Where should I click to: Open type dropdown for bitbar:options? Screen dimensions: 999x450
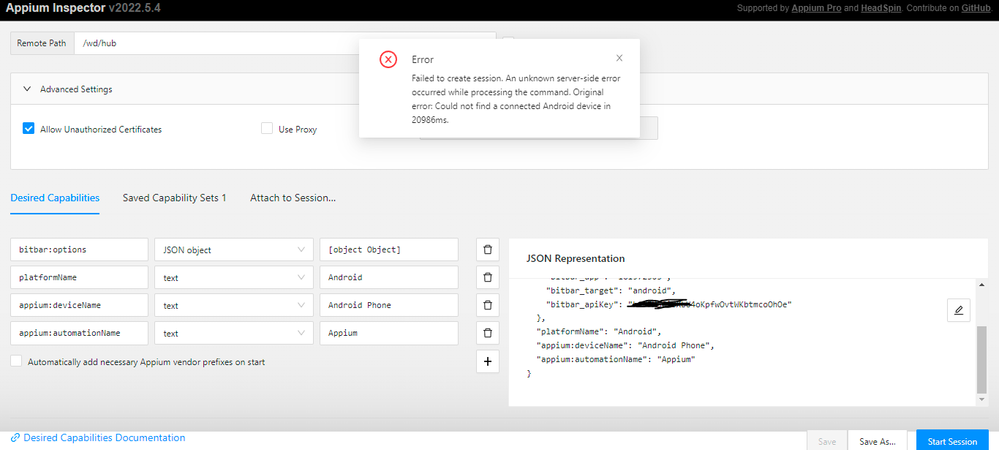pos(232,249)
